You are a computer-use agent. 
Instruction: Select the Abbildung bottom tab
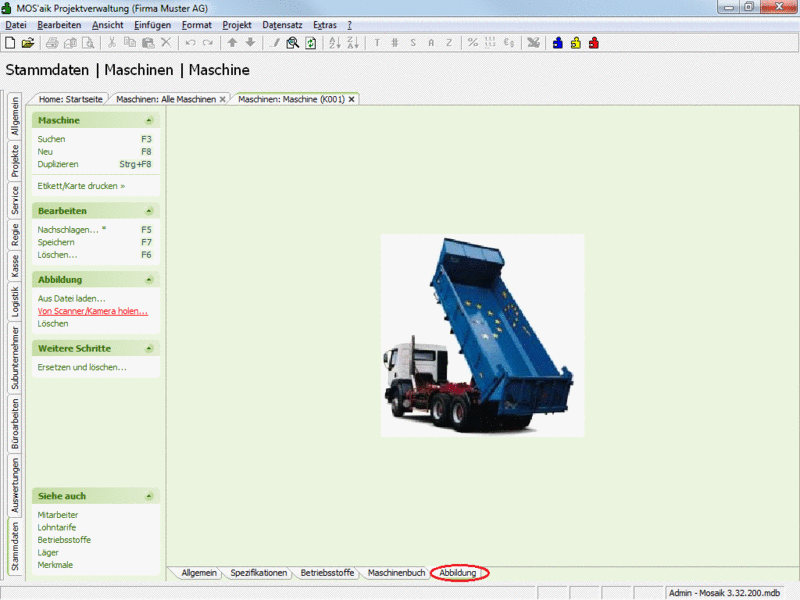pos(458,573)
